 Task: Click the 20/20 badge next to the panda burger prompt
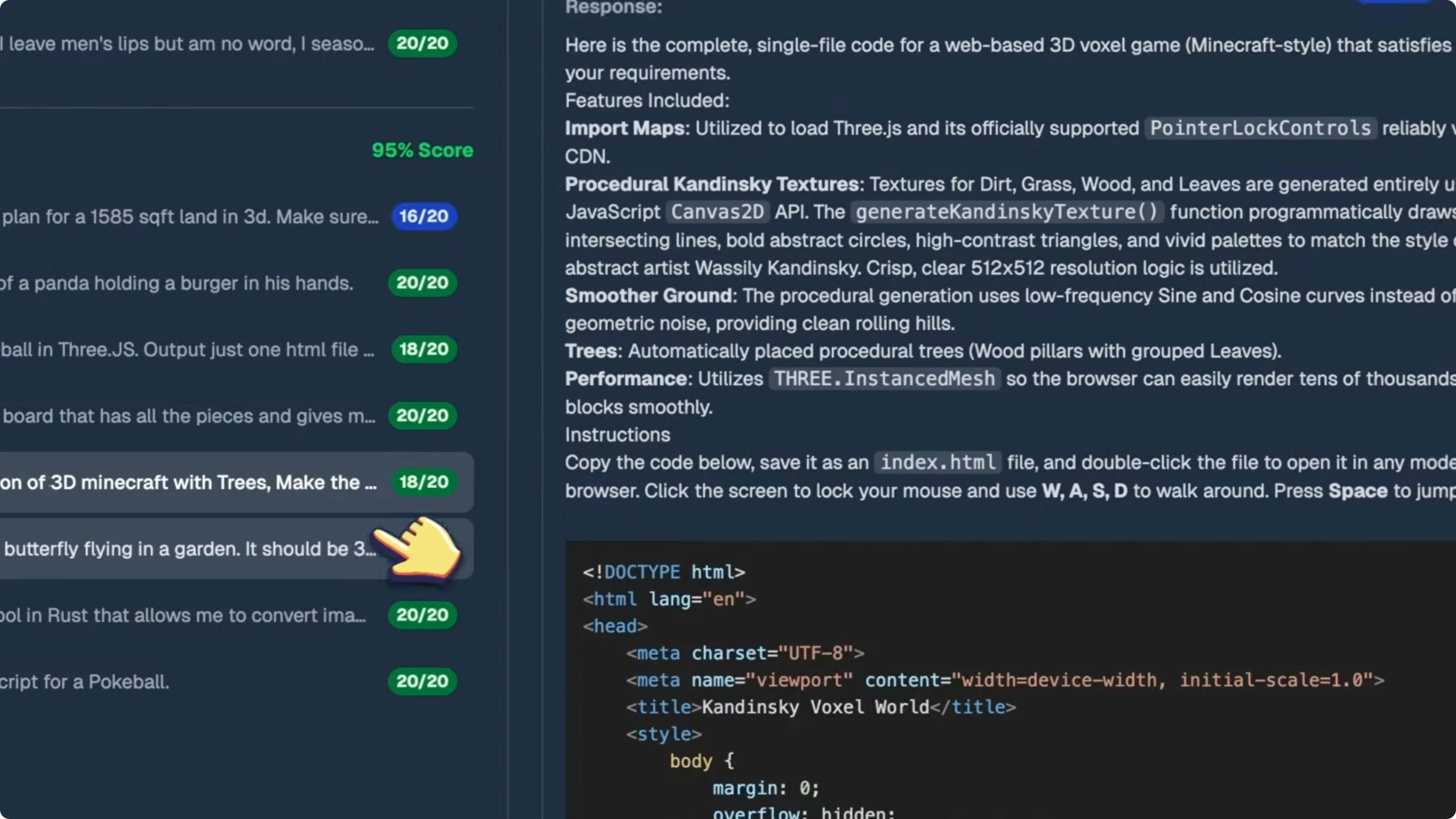tap(422, 283)
